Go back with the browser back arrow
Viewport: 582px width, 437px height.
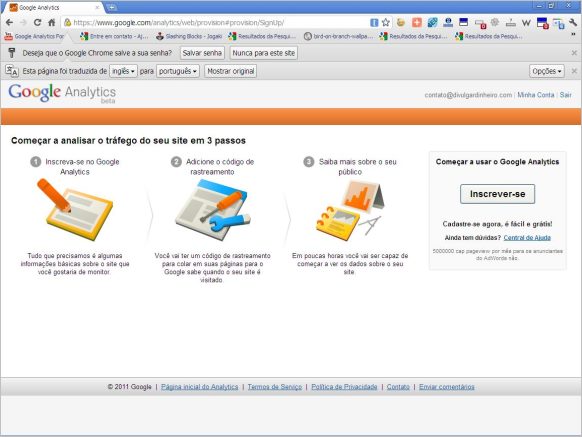click(10, 23)
